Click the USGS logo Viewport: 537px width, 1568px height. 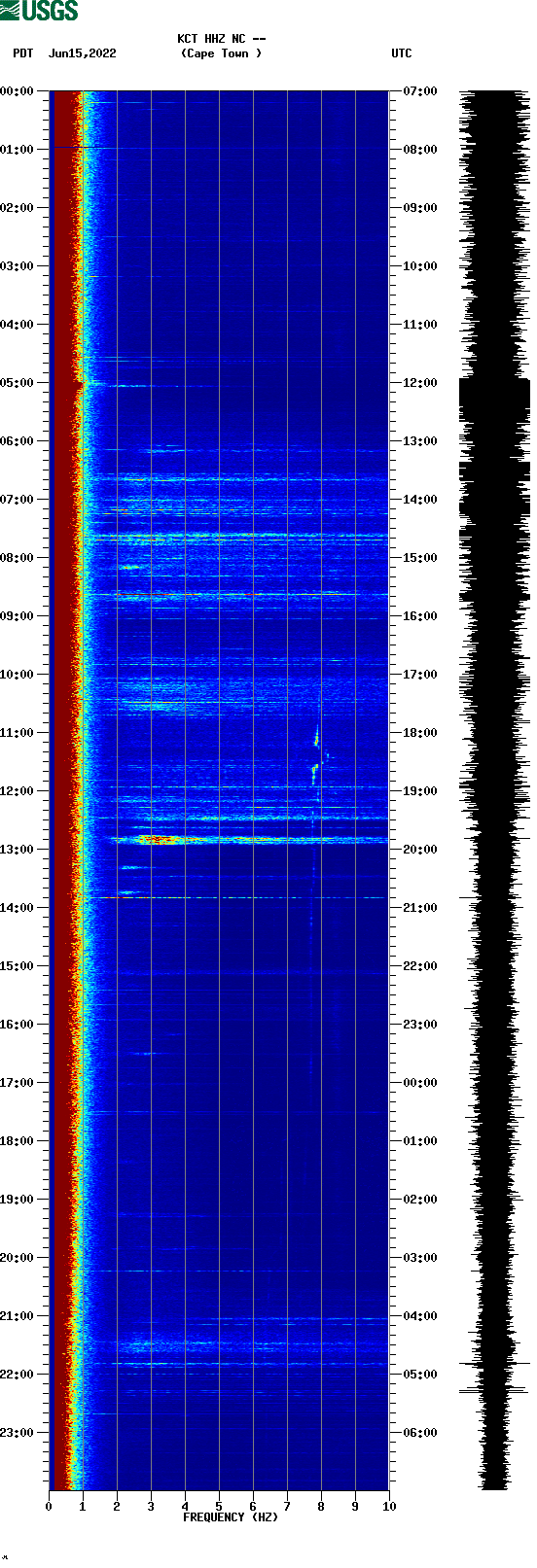[x=39, y=11]
